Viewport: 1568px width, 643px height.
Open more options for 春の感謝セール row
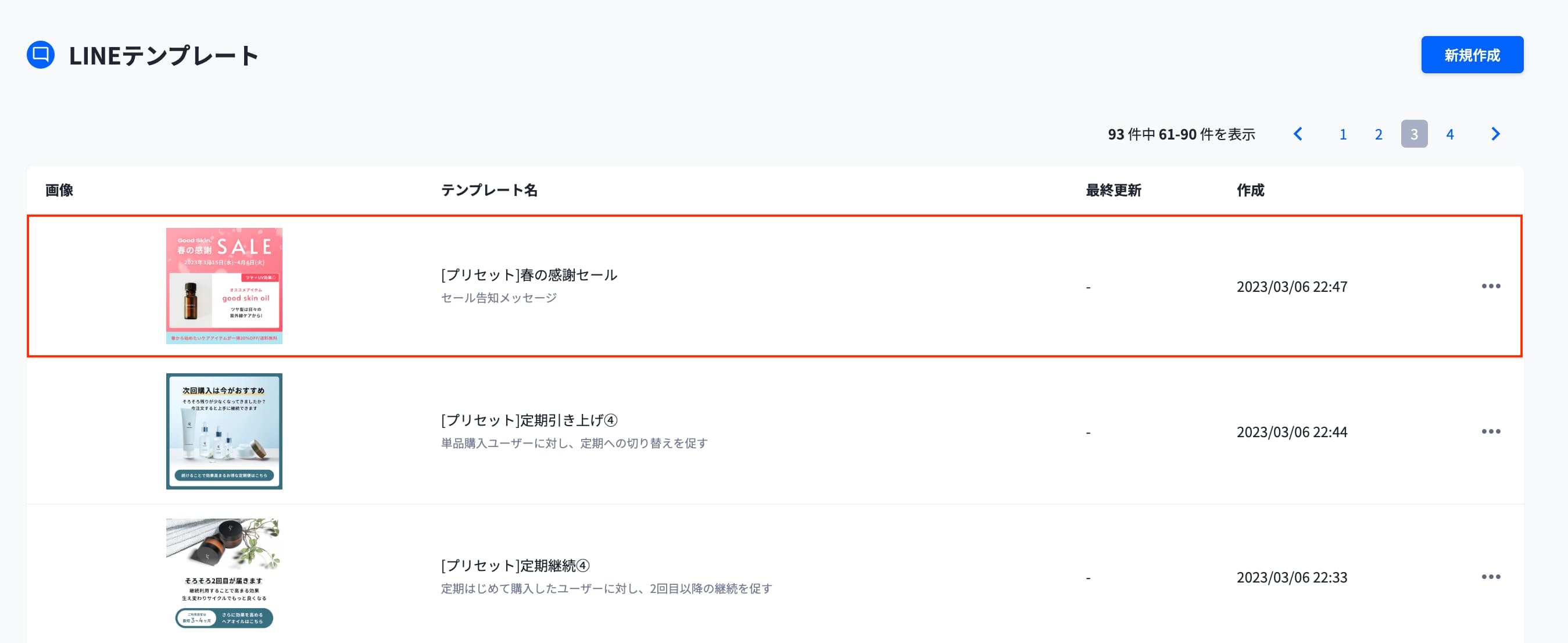pyautogui.click(x=1490, y=286)
